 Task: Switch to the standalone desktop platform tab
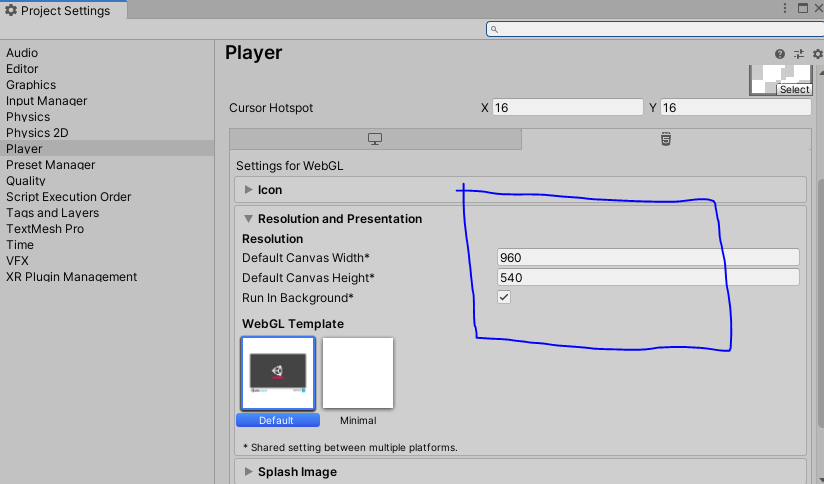coord(375,139)
